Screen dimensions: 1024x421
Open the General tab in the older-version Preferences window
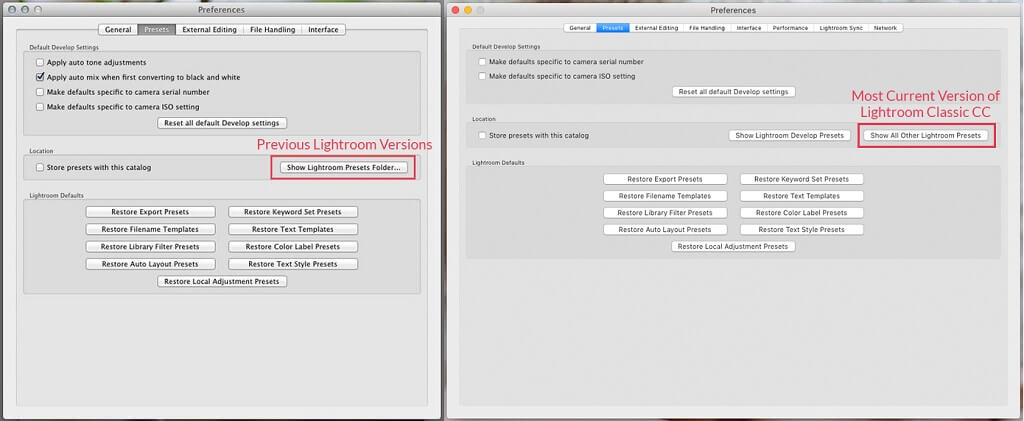(x=118, y=29)
